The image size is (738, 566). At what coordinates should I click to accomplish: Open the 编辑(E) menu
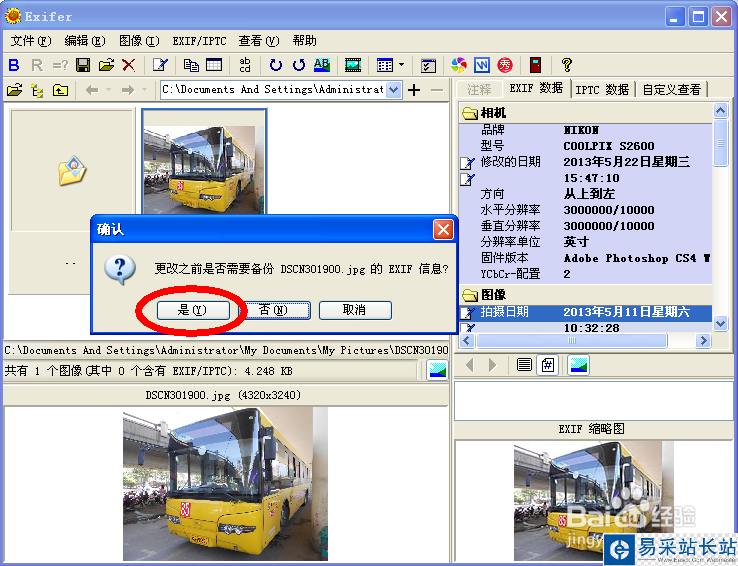[85, 41]
